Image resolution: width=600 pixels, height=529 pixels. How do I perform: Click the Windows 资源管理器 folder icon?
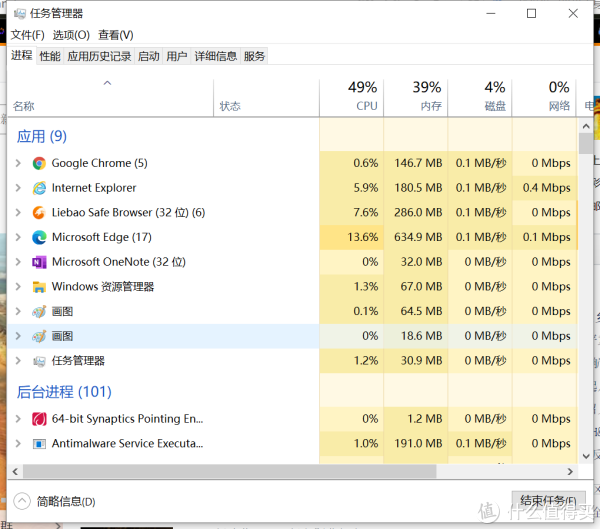coord(39,287)
